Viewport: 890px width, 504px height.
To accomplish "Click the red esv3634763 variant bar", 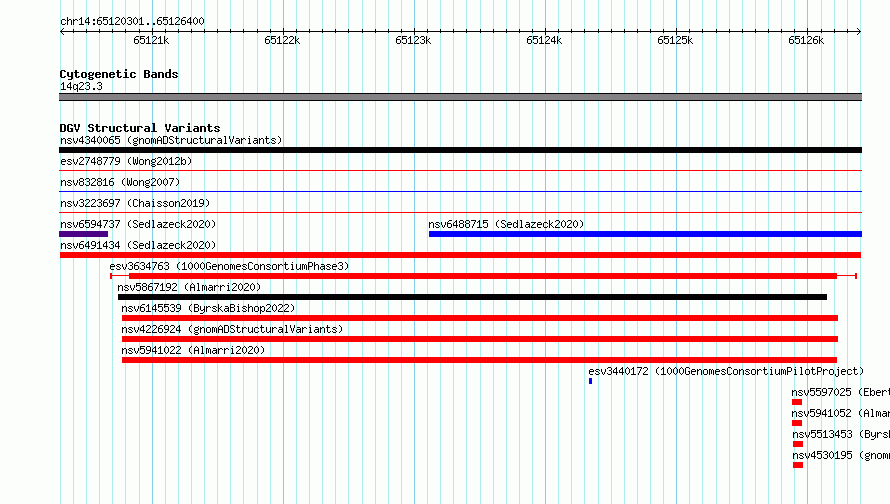I will [x=483, y=276].
